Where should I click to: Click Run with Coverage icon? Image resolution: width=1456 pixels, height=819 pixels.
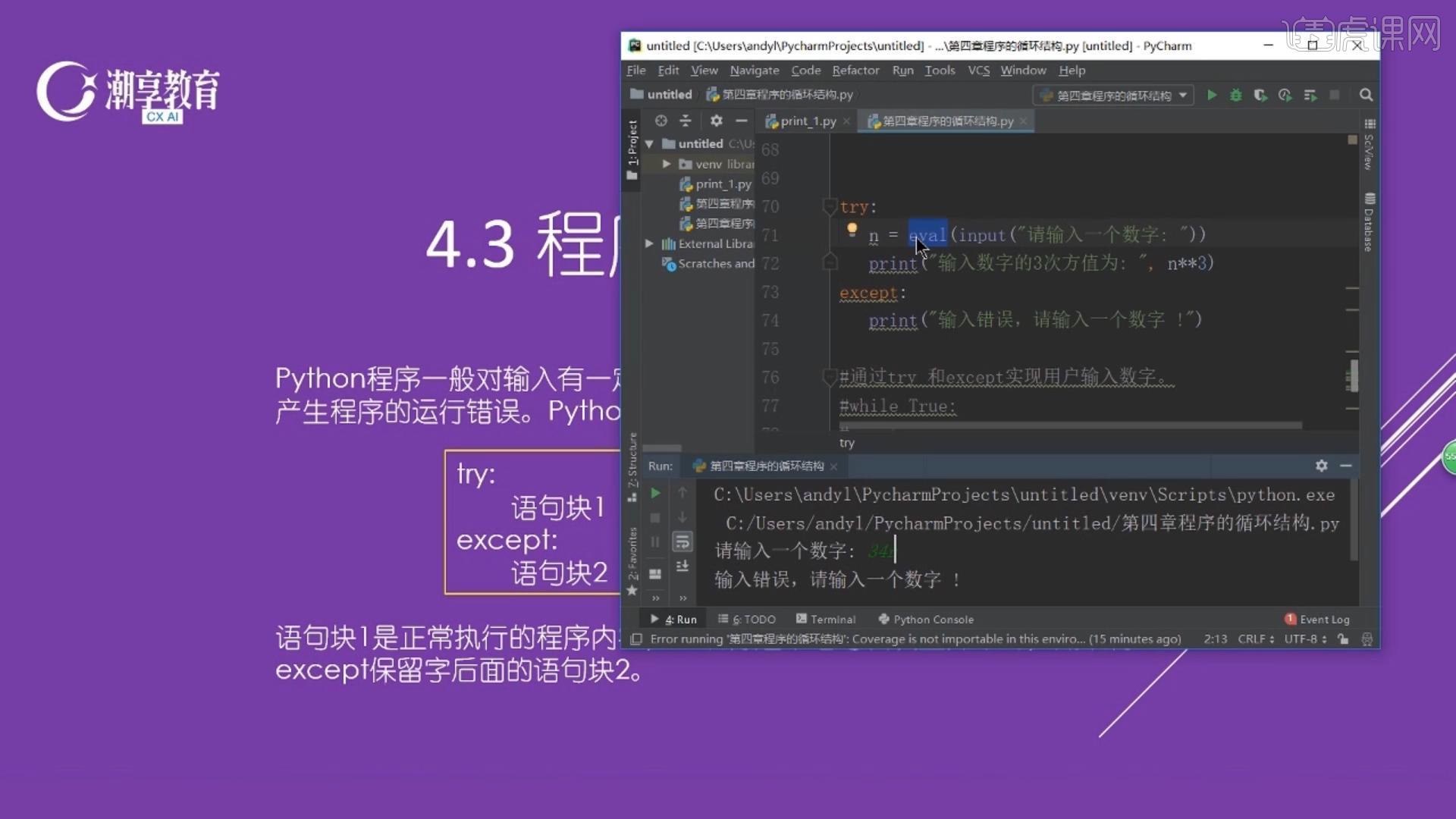point(1260,95)
